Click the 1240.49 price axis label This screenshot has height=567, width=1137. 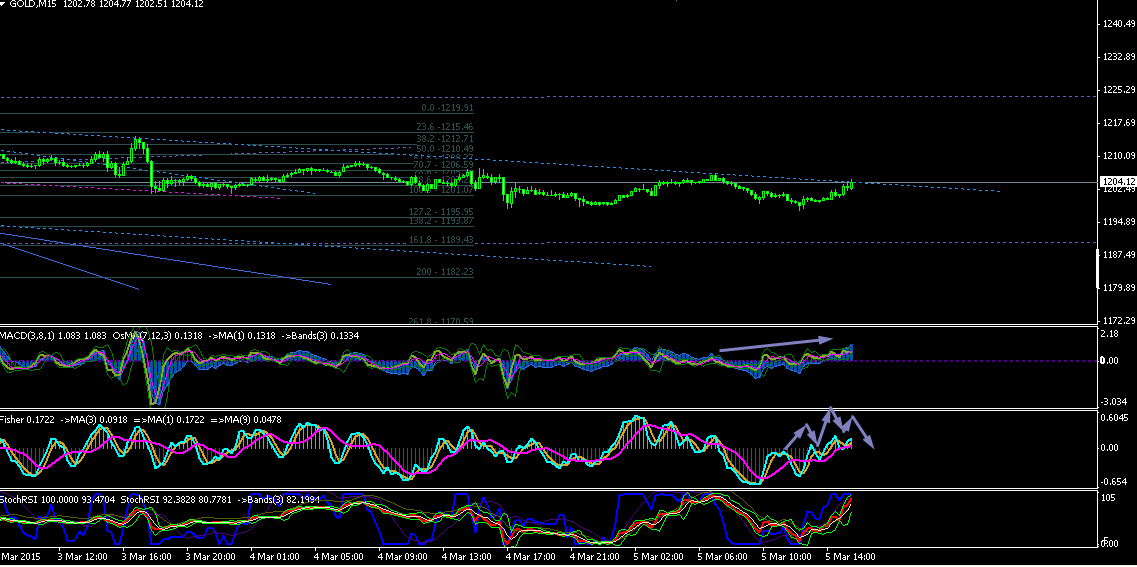[x=1117, y=24]
